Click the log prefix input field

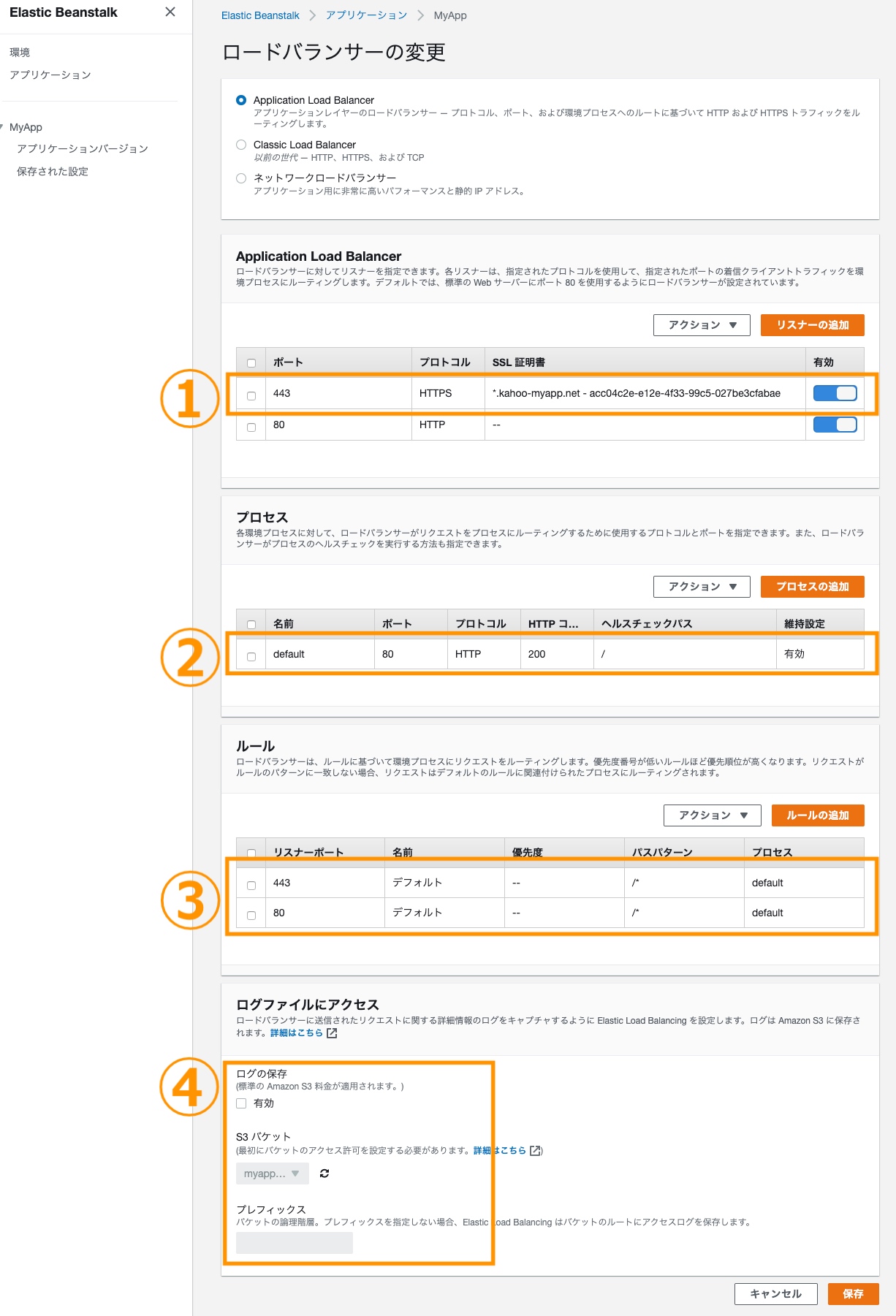click(x=294, y=1243)
